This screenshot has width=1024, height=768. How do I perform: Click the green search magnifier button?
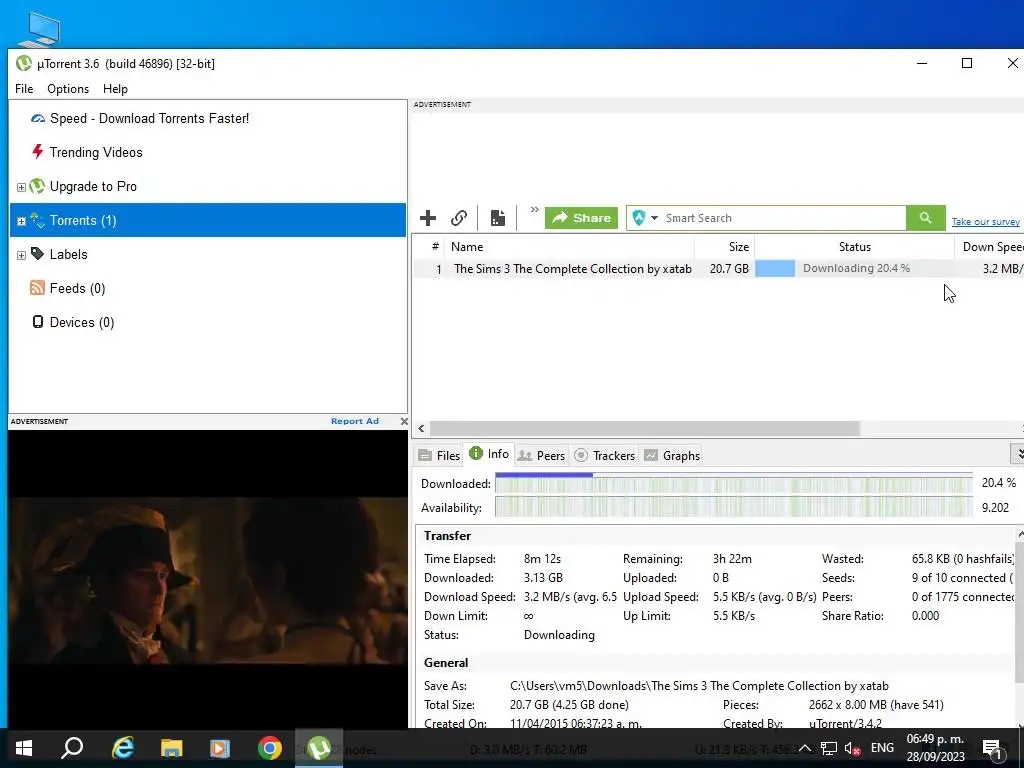point(925,218)
